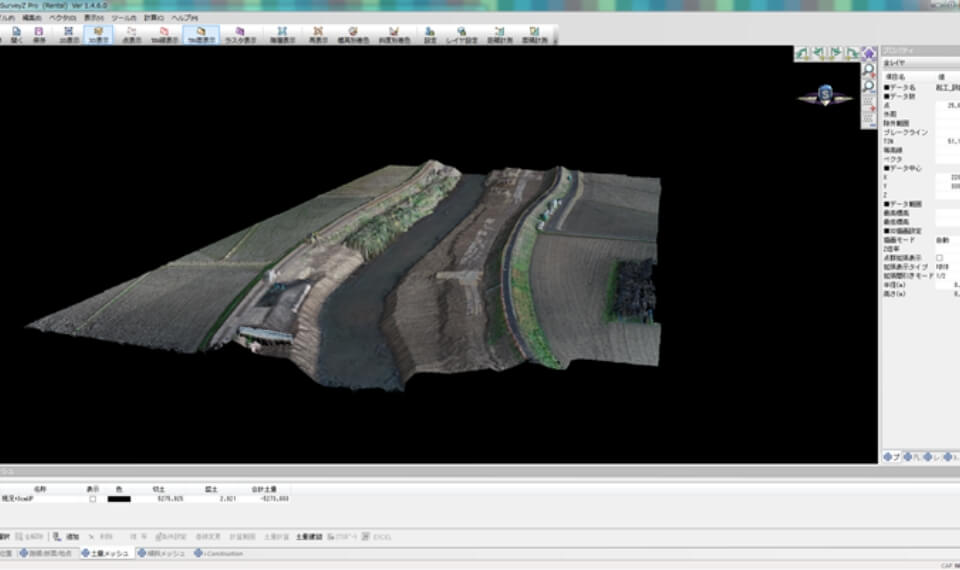
Task: Click the 土量確認 button
Action: [x=308, y=536]
